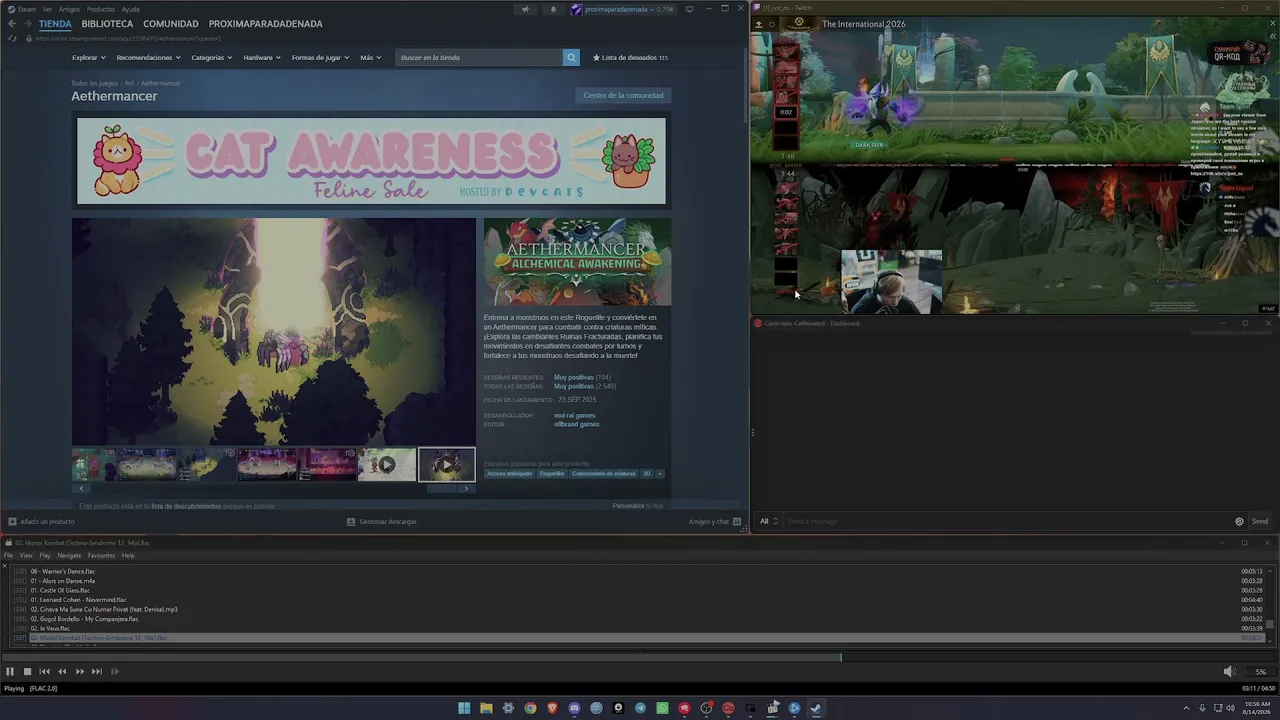The height and width of the screenshot is (720, 1280).
Task: Expand the Formas de jugar dropdown
Action: [321, 57]
